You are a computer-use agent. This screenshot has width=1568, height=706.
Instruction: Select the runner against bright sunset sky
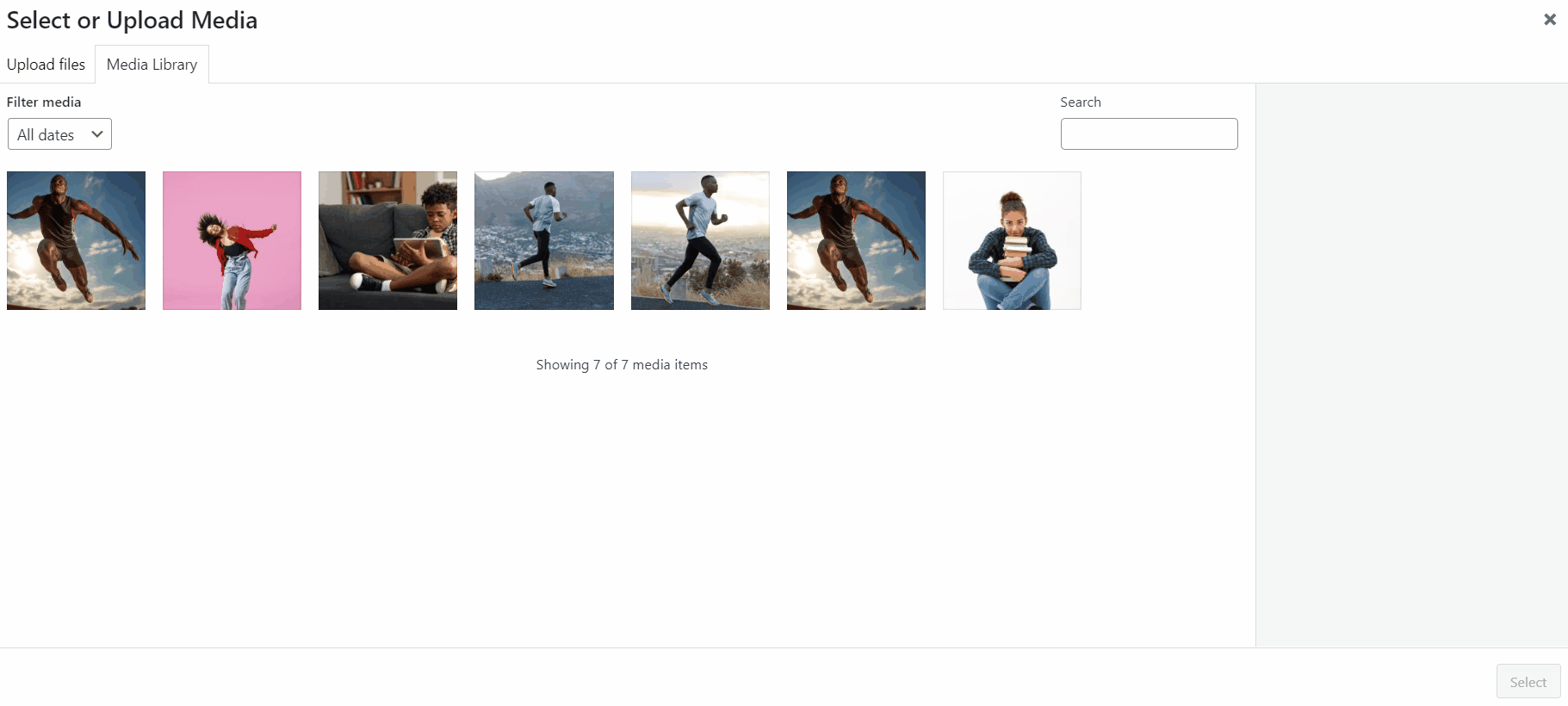pyautogui.click(x=700, y=240)
